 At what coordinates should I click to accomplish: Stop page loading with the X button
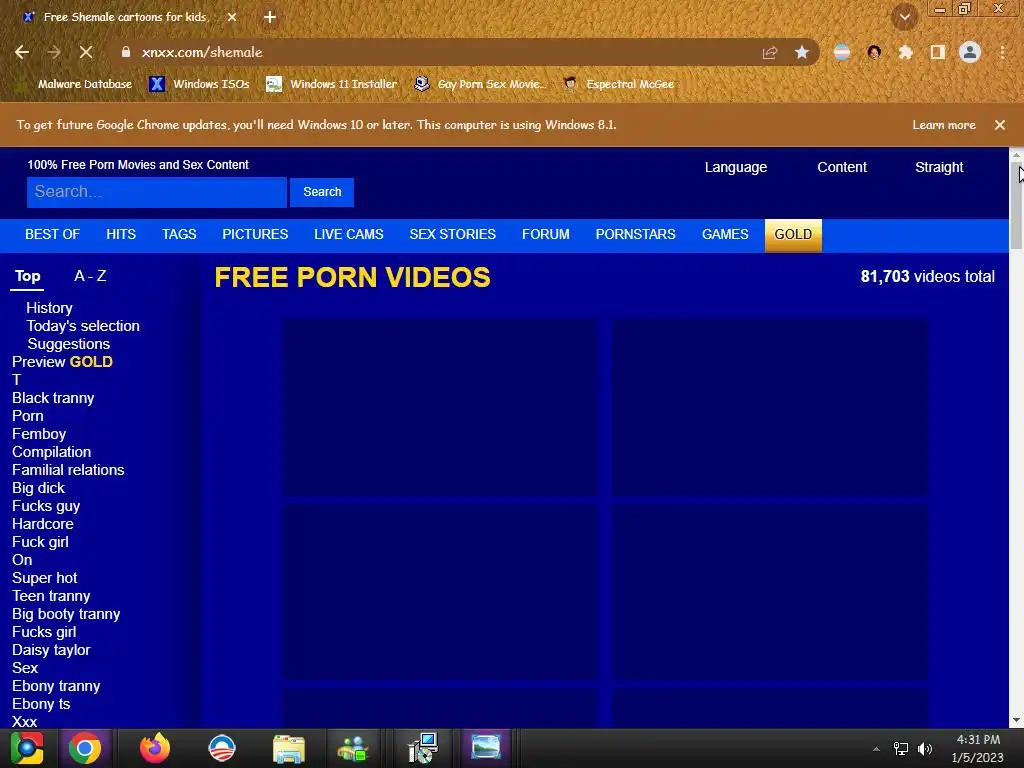[x=86, y=52]
